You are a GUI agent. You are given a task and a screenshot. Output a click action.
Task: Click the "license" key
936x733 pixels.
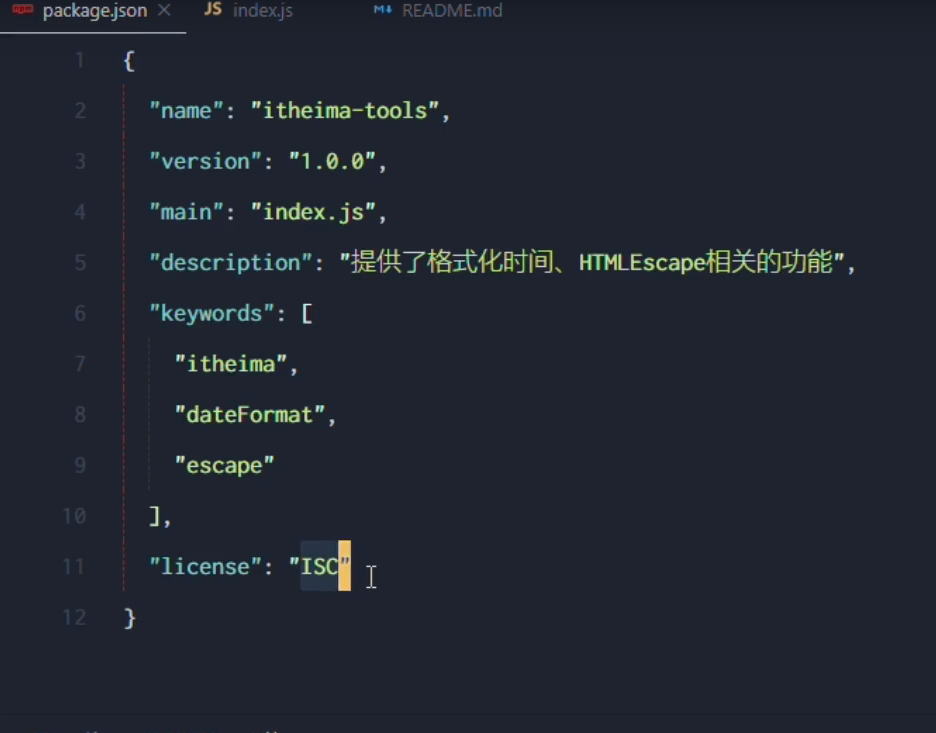pyautogui.click(x=205, y=566)
